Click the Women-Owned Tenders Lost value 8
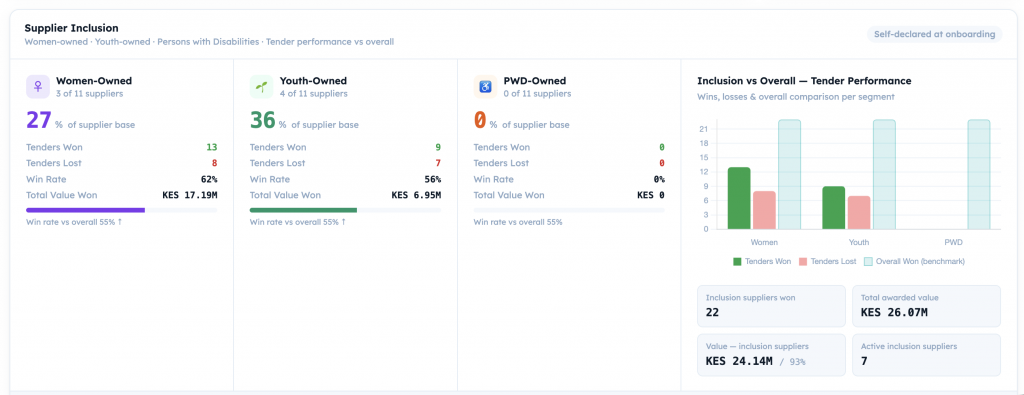This screenshot has width=1024, height=395. (x=214, y=163)
